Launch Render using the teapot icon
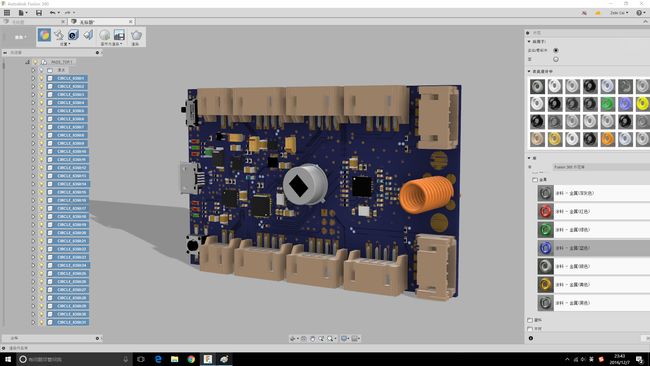The height and width of the screenshot is (366, 650). (x=136, y=35)
